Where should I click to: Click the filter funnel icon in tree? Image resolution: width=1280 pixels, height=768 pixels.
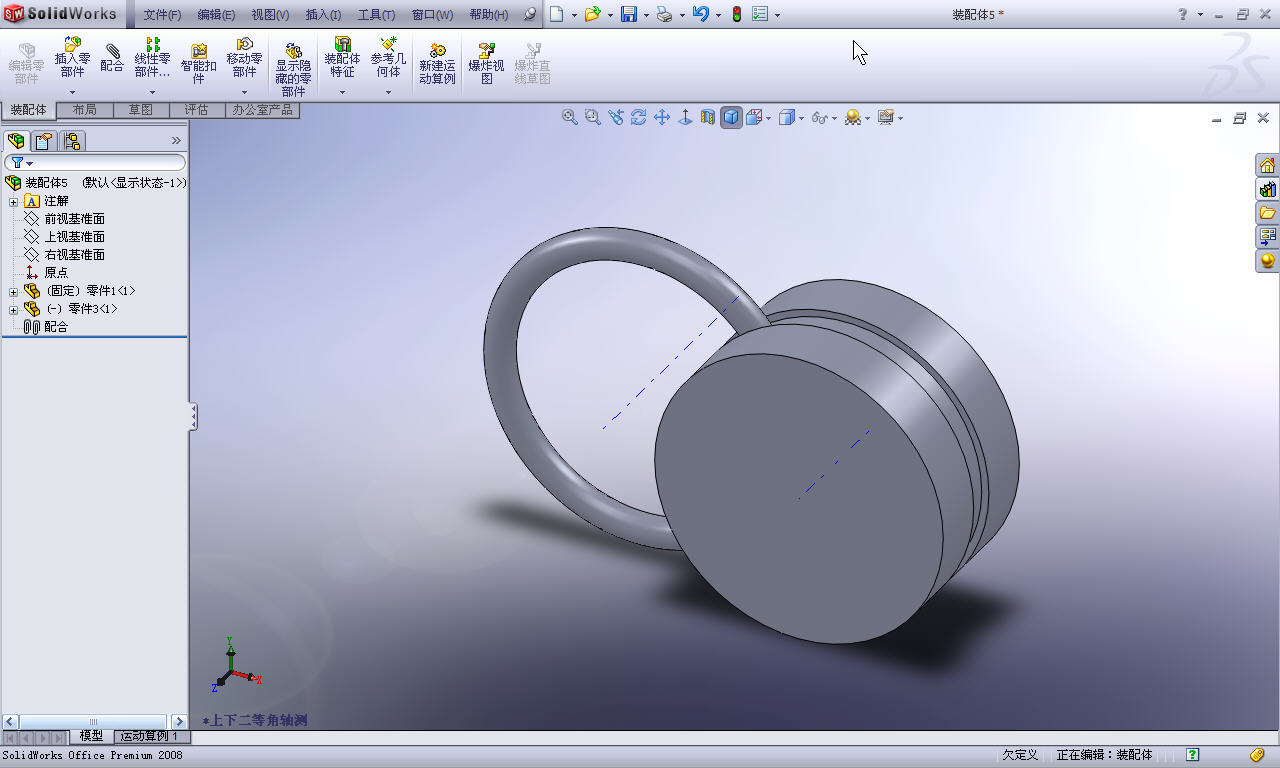pos(18,162)
